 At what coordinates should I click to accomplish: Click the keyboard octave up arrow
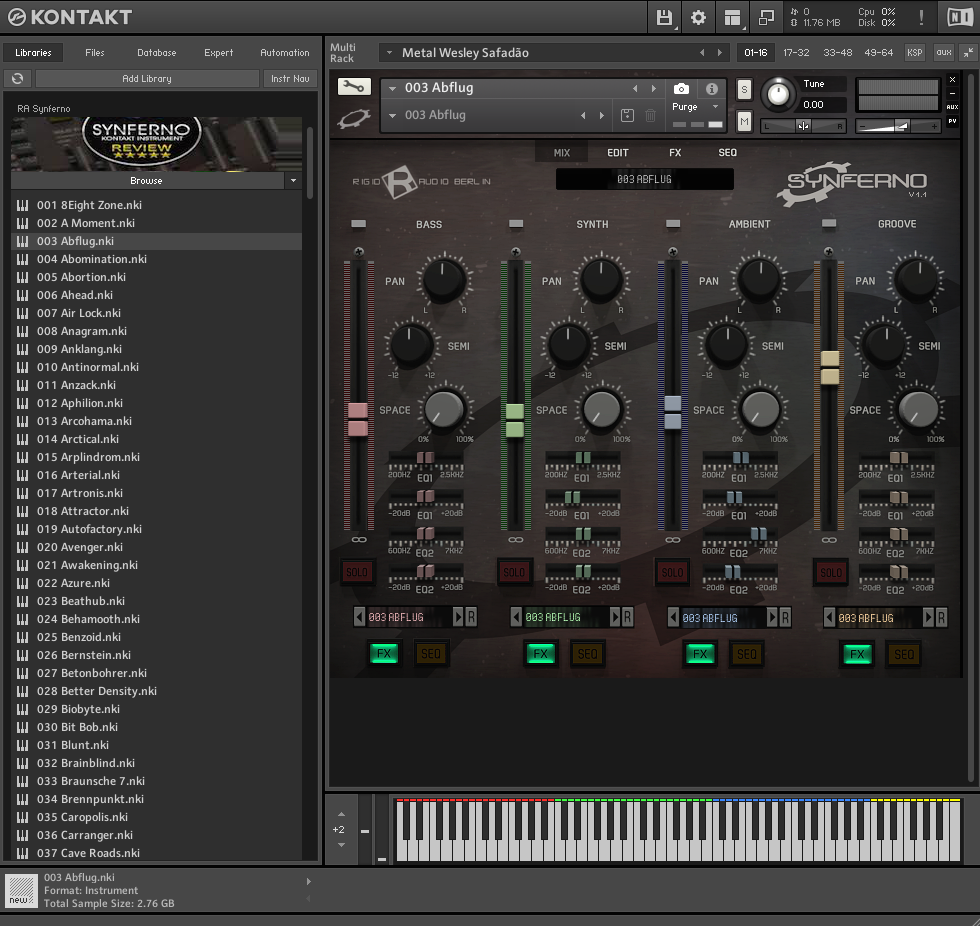point(341,814)
